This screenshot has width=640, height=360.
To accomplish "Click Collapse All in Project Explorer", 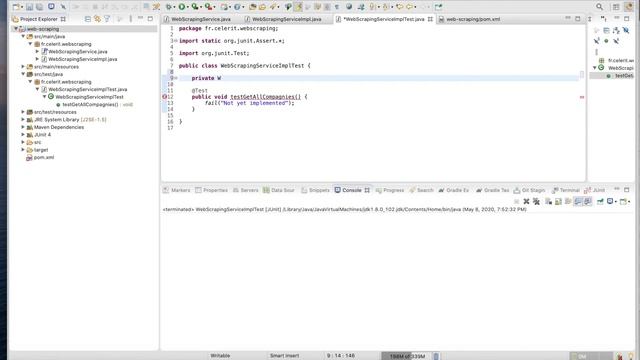I will point(88,19).
